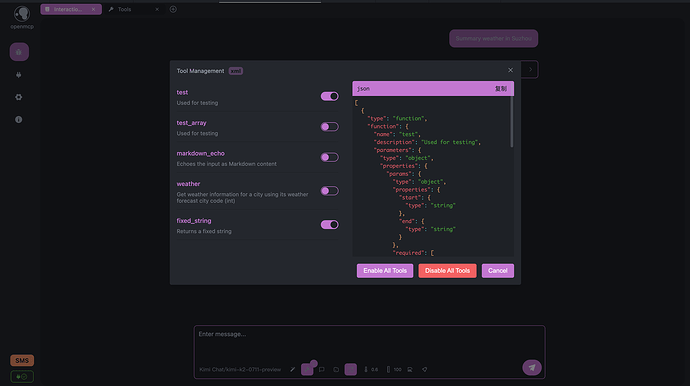Open the chat bot panel in sidebar
Image resolution: width=690 pixels, height=386 pixels.
(x=19, y=52)
